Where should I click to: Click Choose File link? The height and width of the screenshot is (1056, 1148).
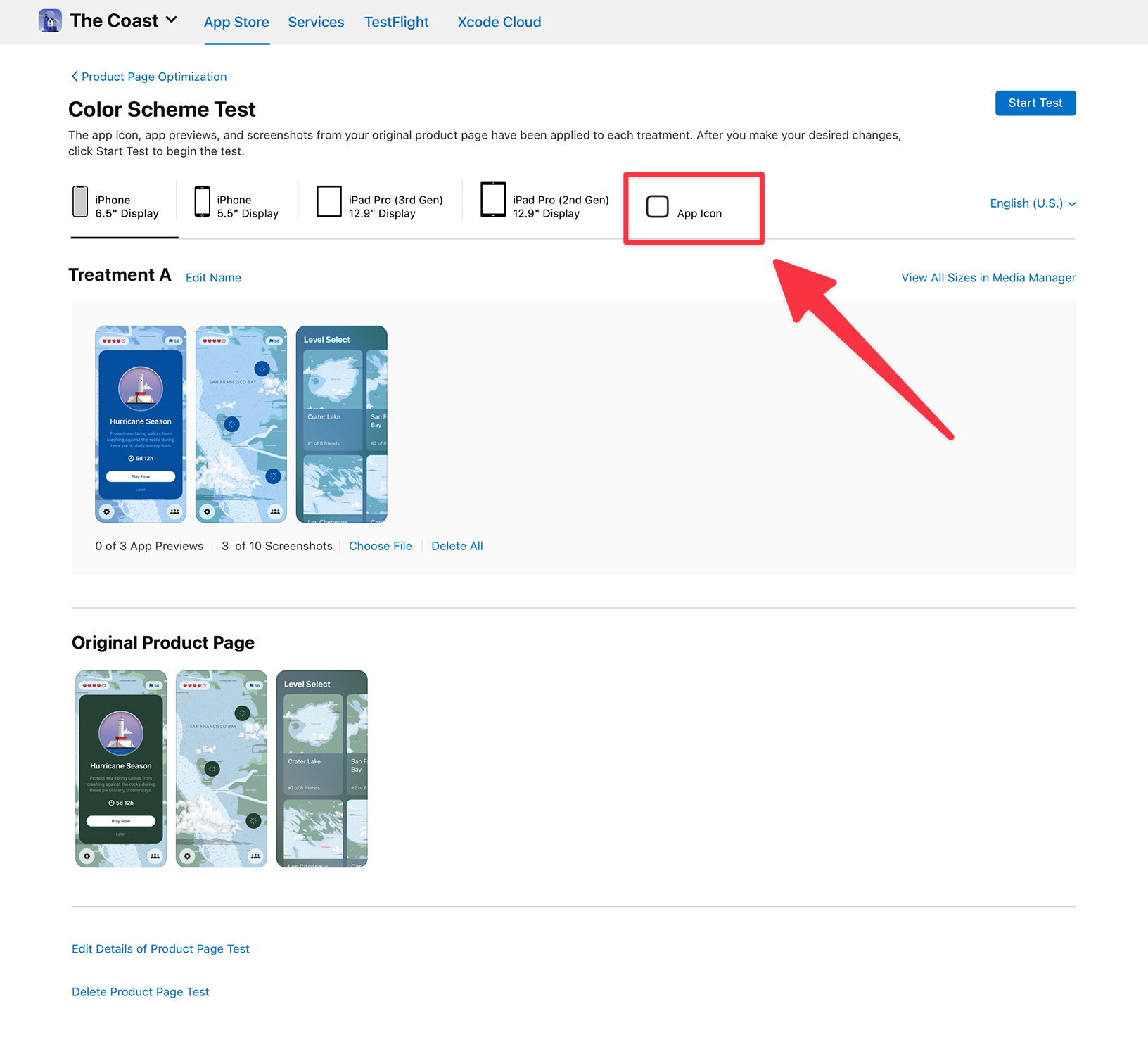tap(381, 546)
